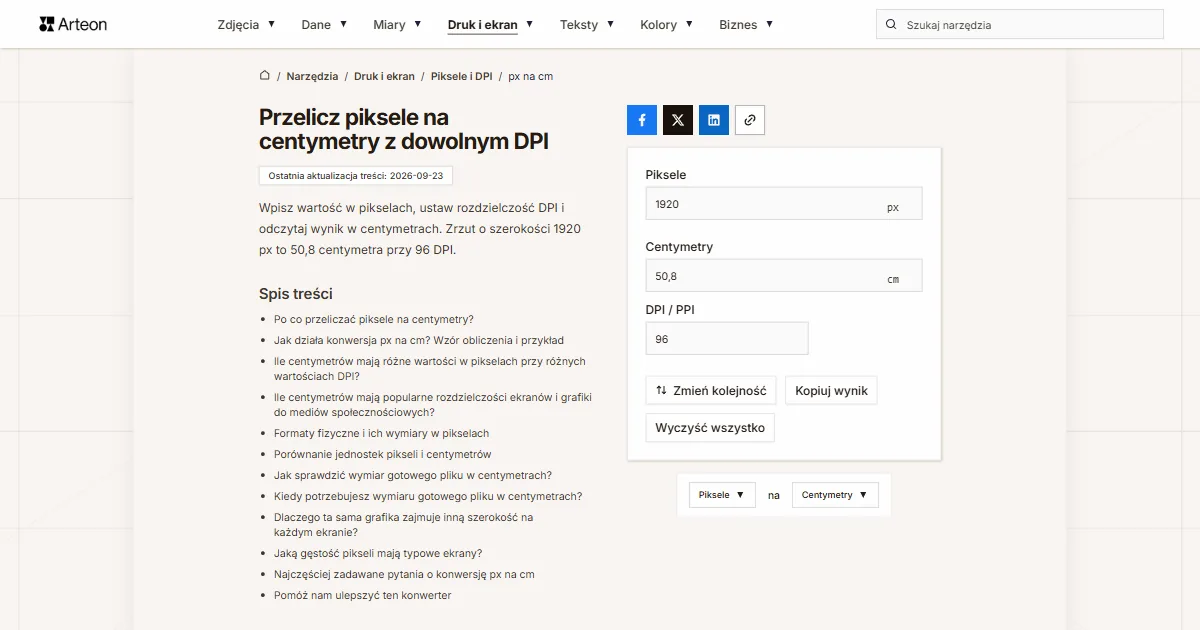Open 'Pomóż nam ulepszyć ten konwerter'
The width and height of the screenshot is (1200, 630).
click(363, 596)
